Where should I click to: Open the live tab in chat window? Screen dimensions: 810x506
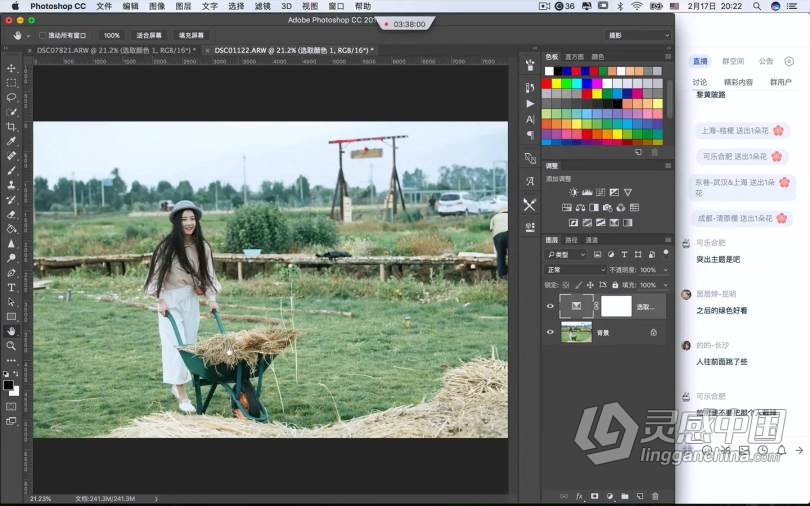pos(700,61)
